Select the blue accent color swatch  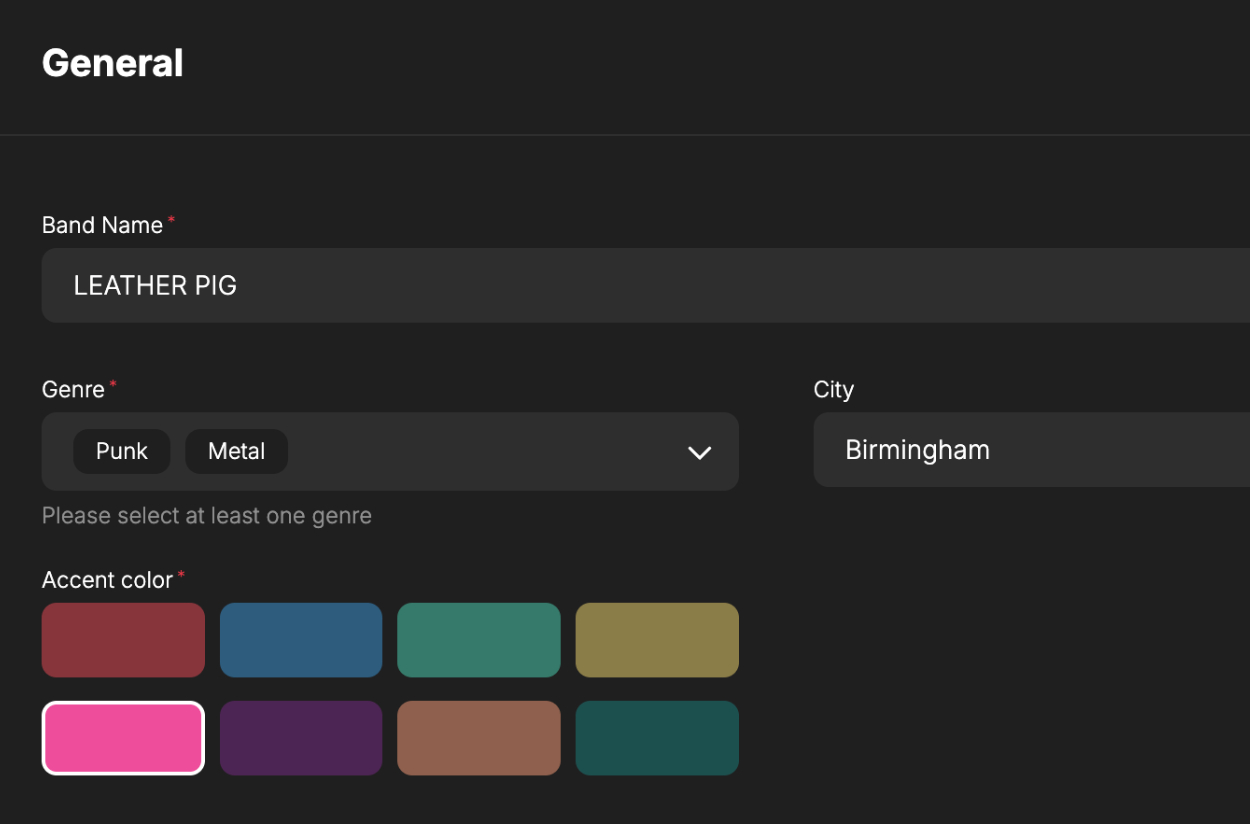[x=301, y=640]
